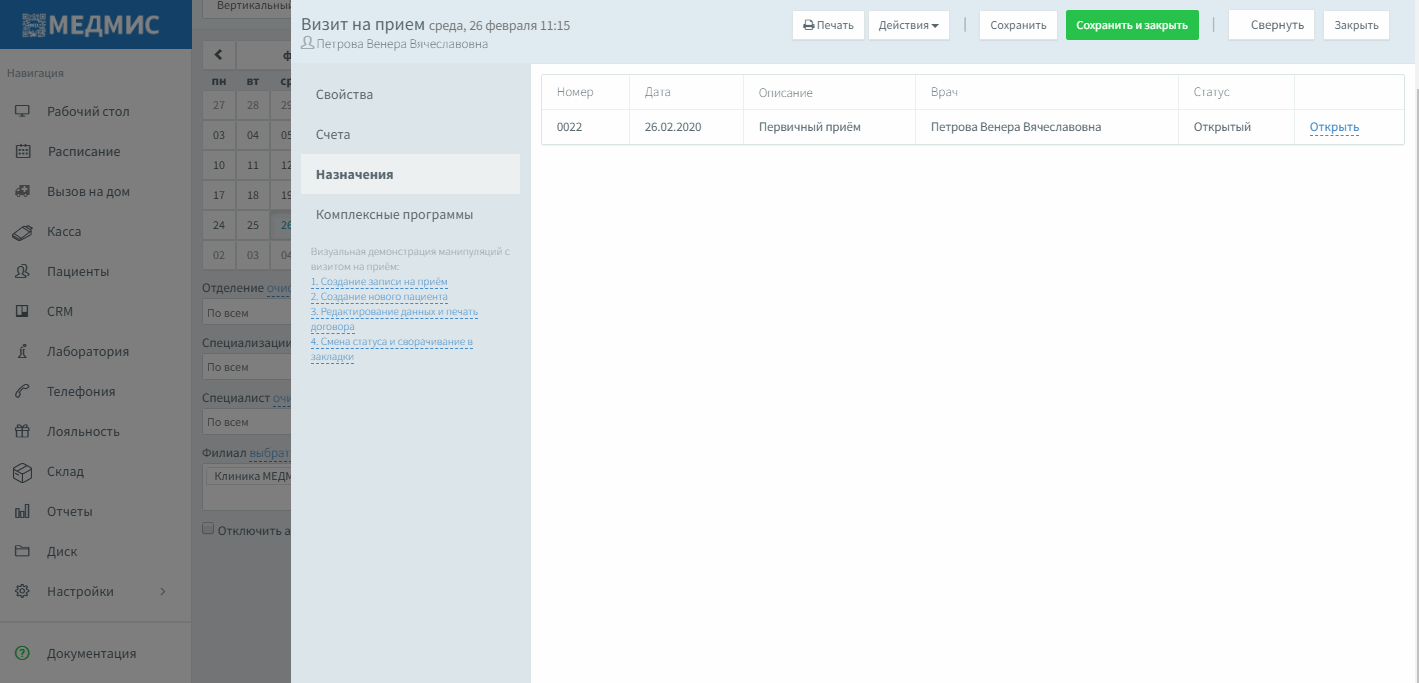
Task: Click the Филиал выбрать link
Action: pyautogui.click(x=270, y=452)
